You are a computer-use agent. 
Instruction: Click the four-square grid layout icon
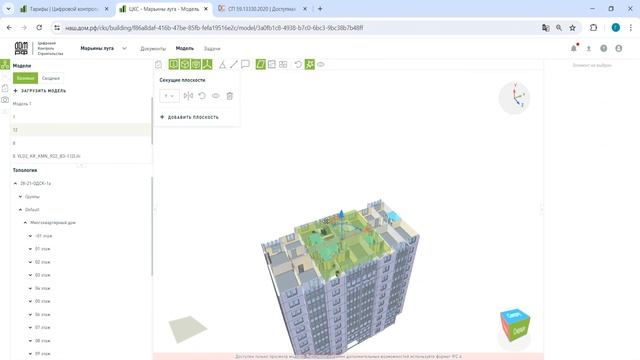pos(283,64)
